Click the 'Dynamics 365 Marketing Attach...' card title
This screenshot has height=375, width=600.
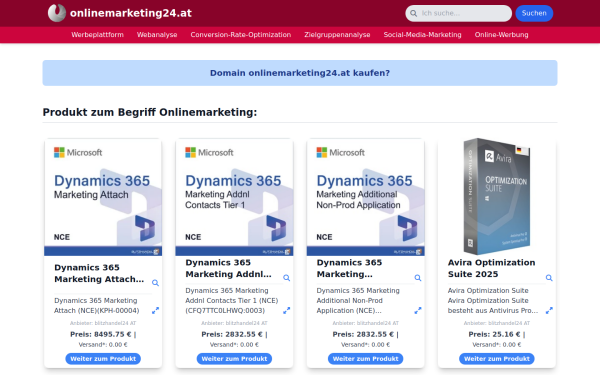pyautogui.click(x=99, y=273)
